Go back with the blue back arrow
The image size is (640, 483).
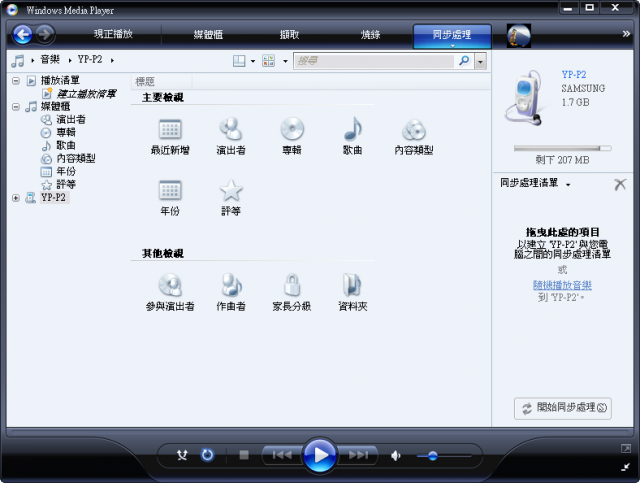(22, 35)
